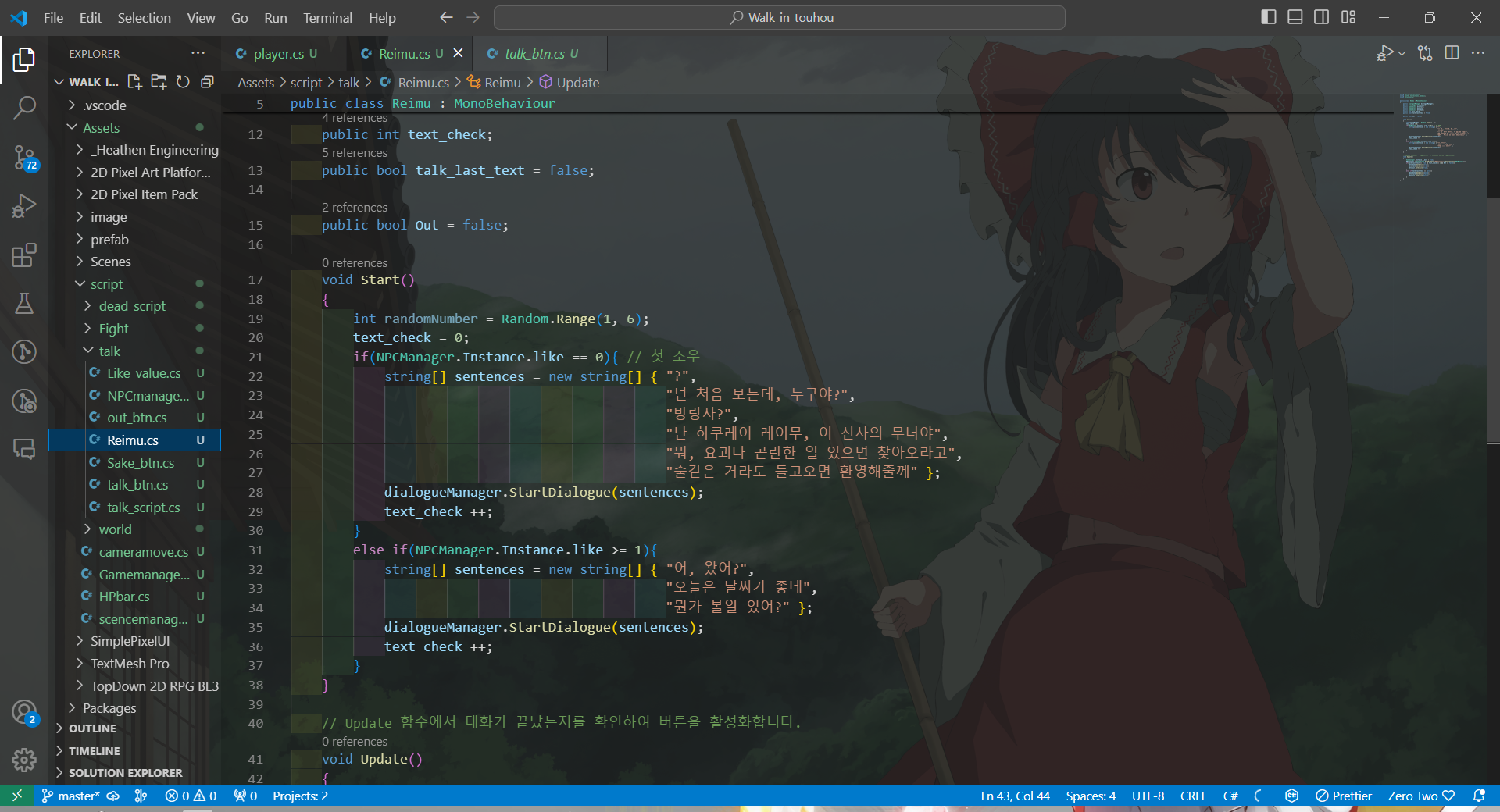Go back with navigation arrow
1500x812 pixels.
tap(446, 17)
